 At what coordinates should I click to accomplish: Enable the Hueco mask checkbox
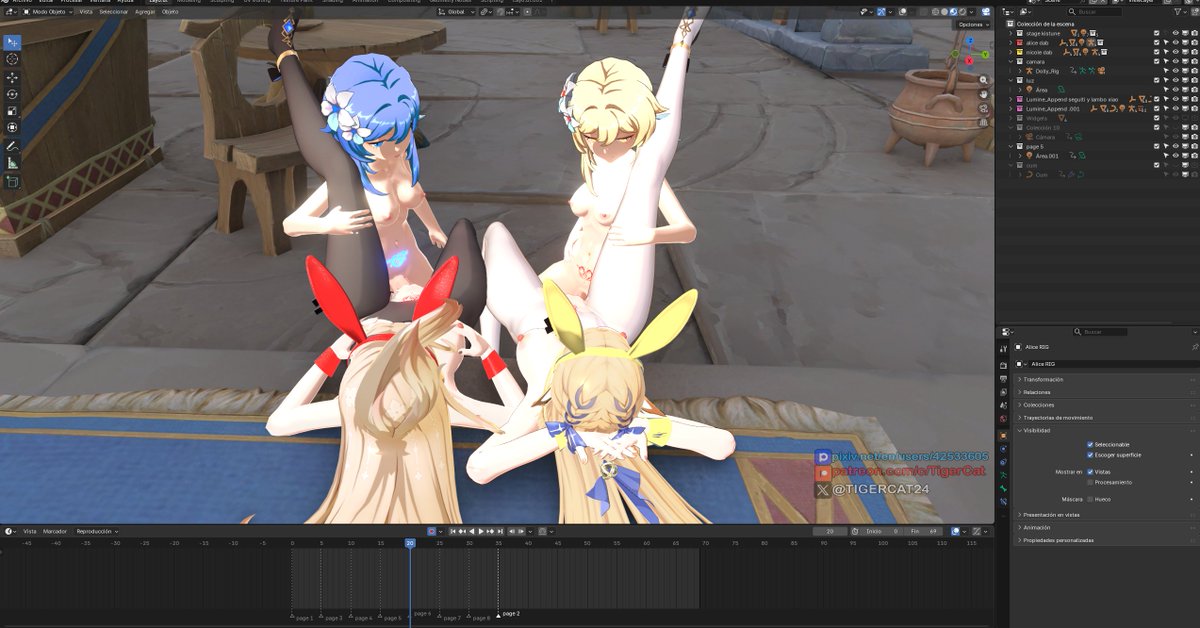point(1090,498)
